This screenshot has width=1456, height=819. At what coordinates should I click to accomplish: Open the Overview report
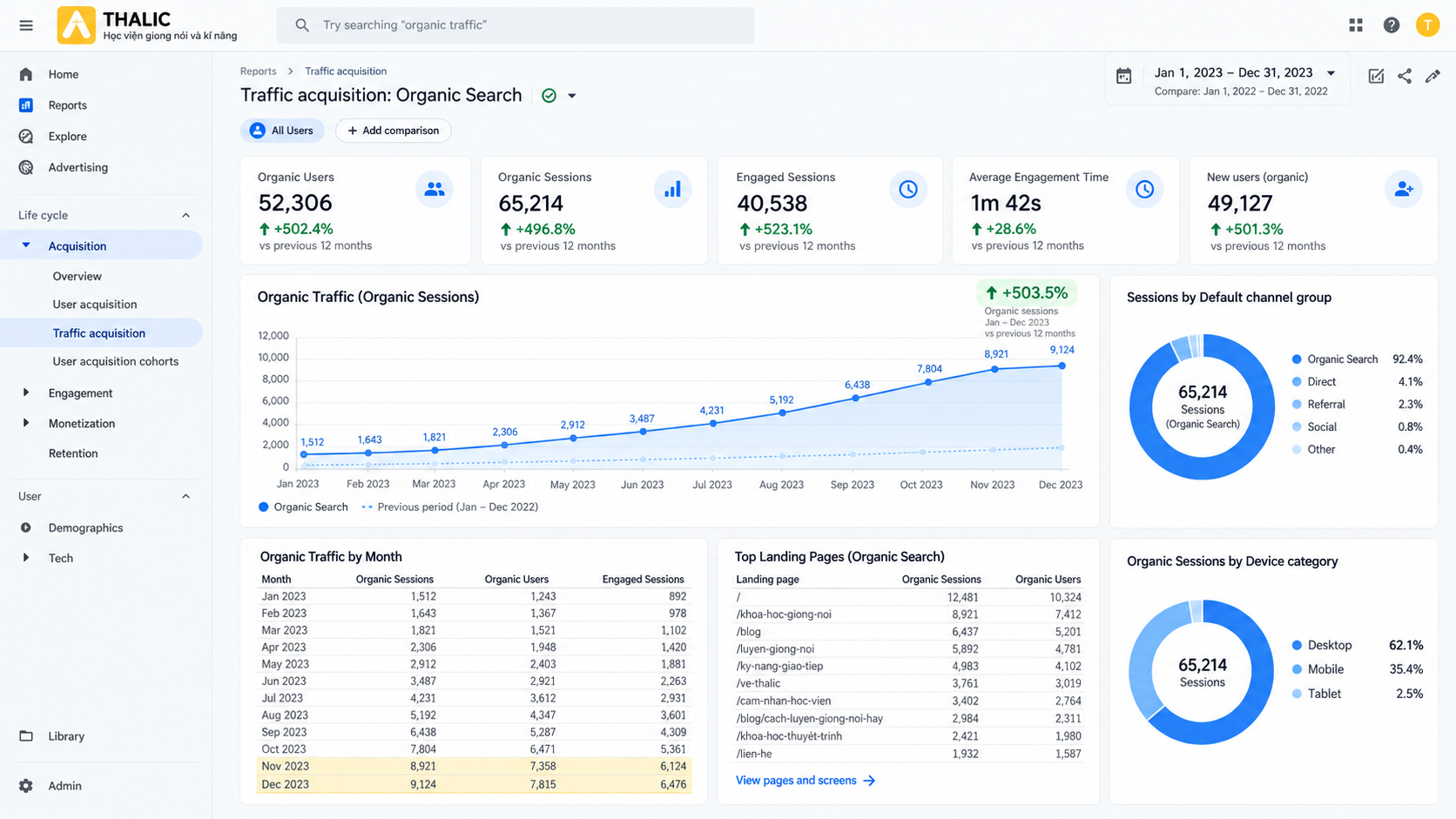[77, 276]
